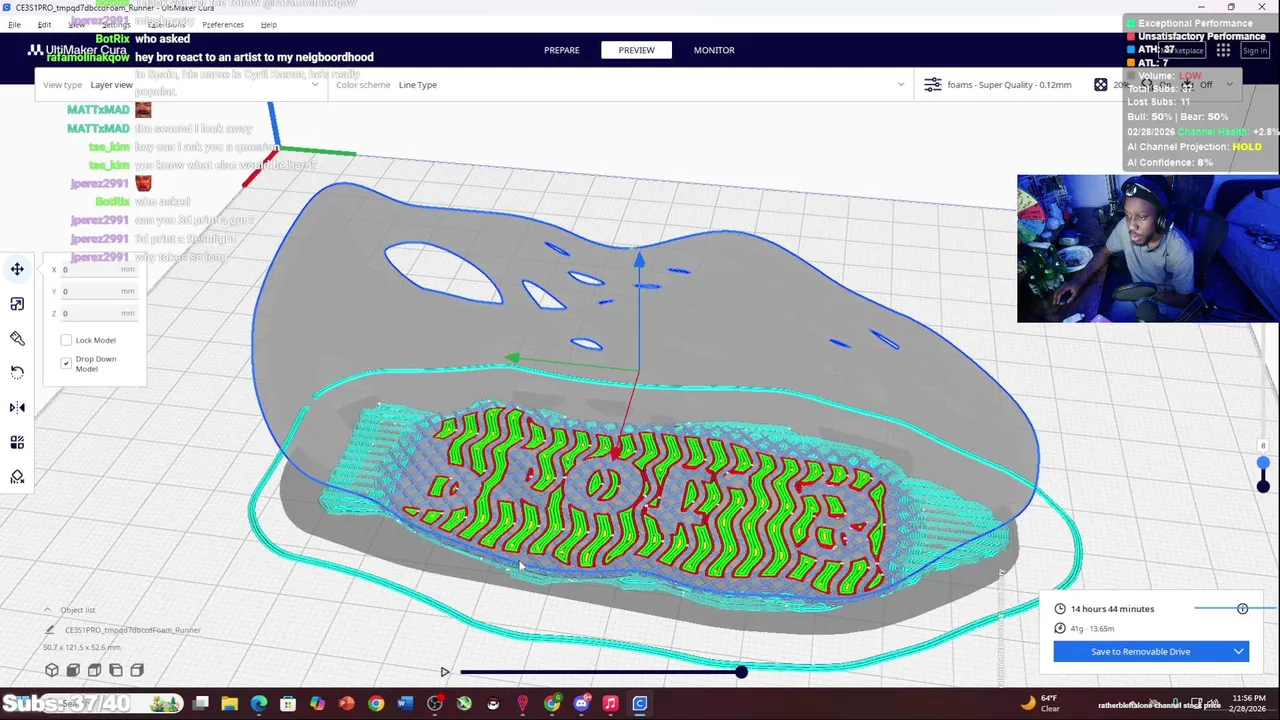Switch to front view cube icon
The width and height of the screenshot is (1280, 720).
(73, 670)
